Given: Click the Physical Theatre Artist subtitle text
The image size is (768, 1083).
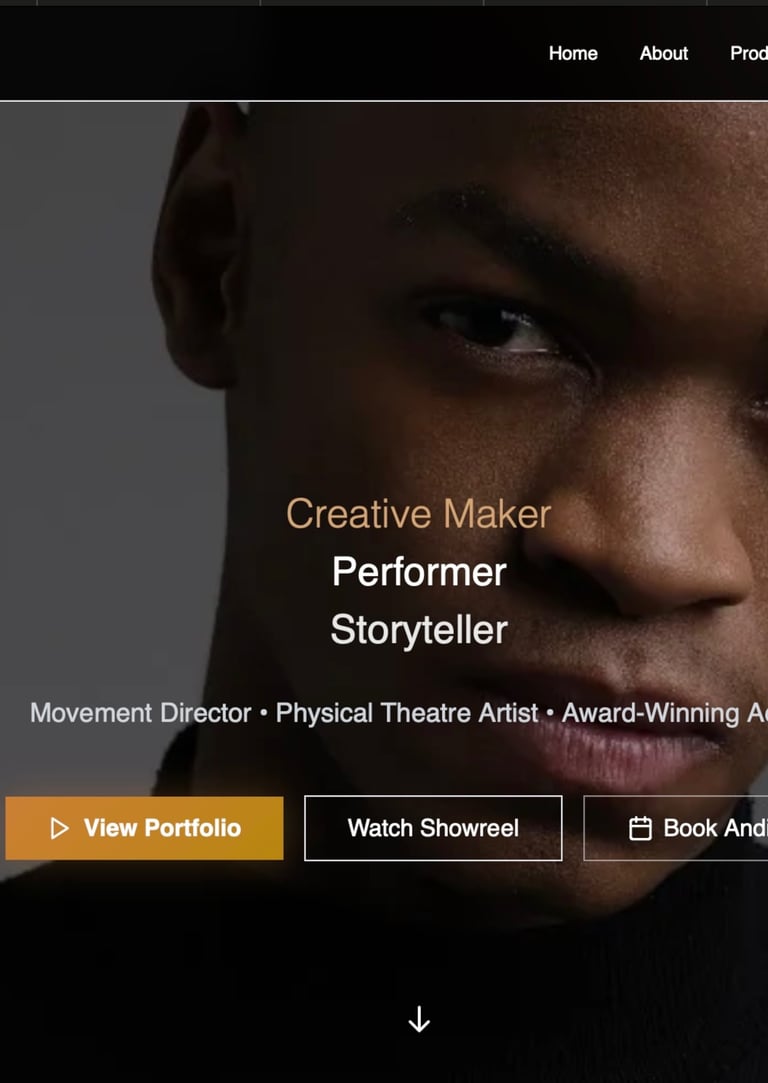Looking at the screenshot, I should coord(407,713).
